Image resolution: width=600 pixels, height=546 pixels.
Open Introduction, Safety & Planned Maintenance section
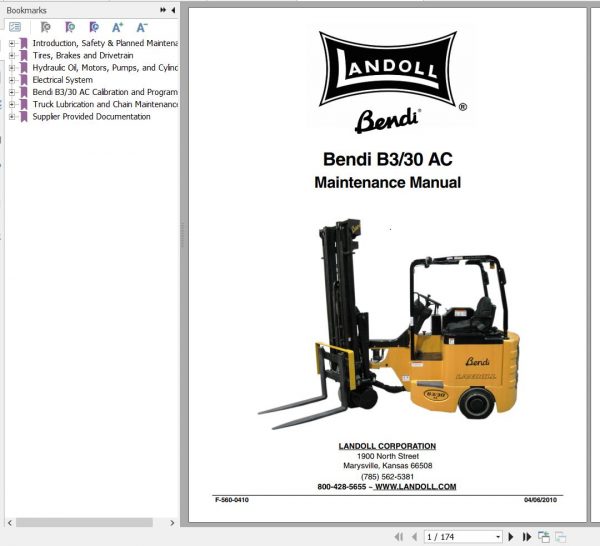[x=105, y=43]
